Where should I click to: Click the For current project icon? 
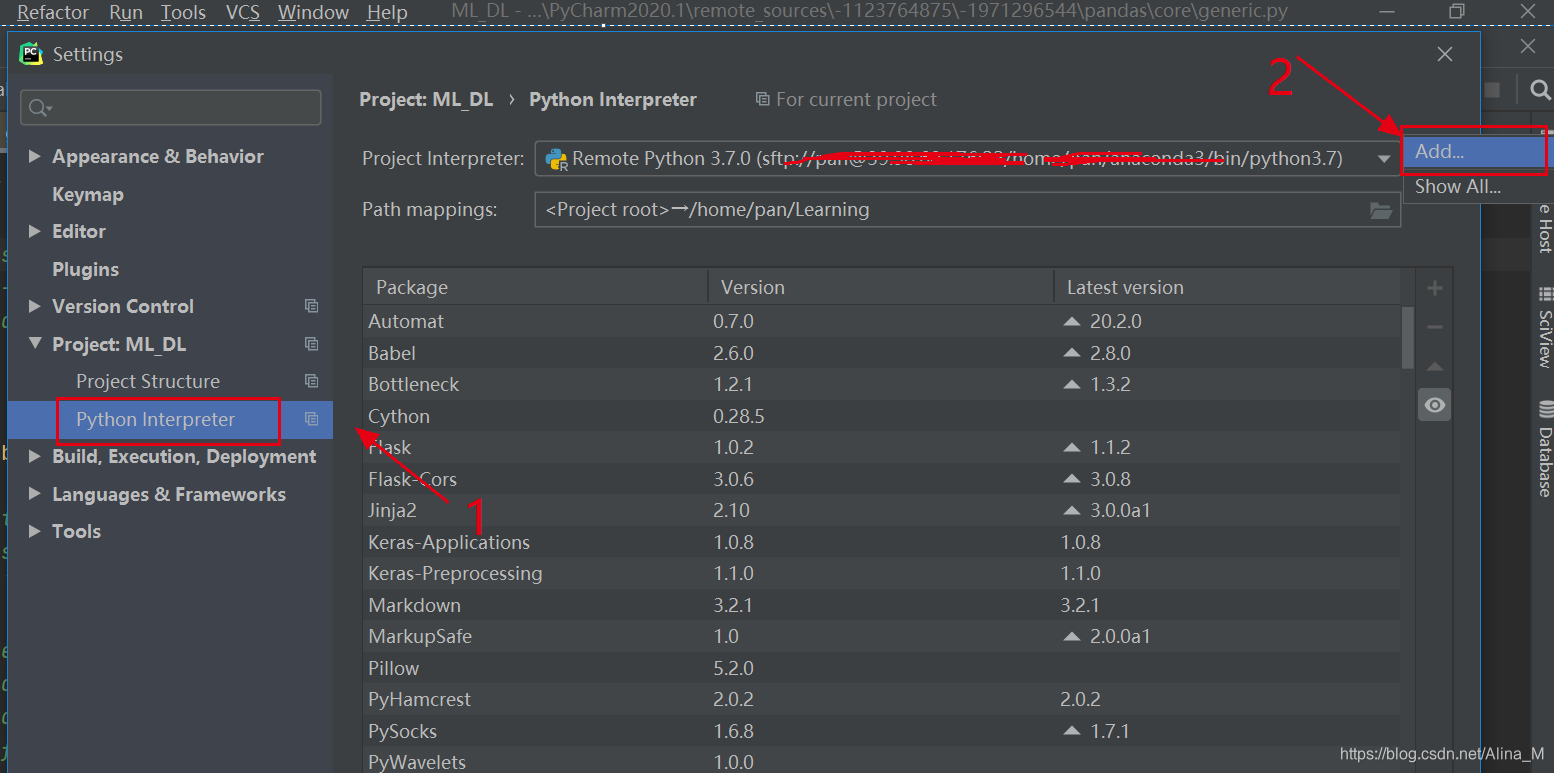point(763,99)
